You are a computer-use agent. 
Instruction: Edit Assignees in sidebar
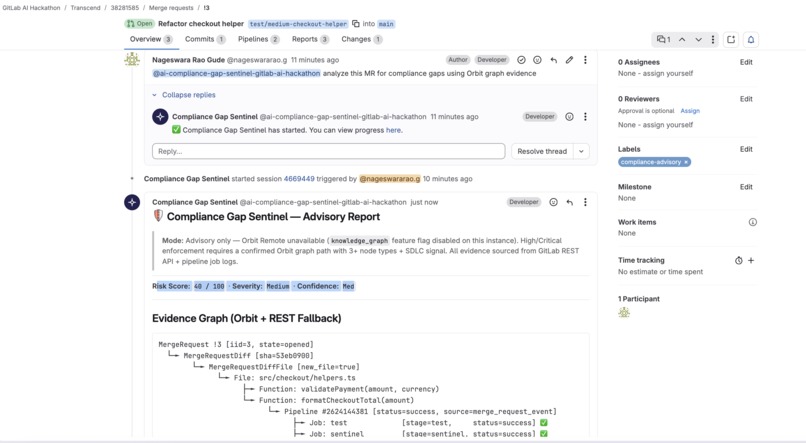tap(746, 62)
